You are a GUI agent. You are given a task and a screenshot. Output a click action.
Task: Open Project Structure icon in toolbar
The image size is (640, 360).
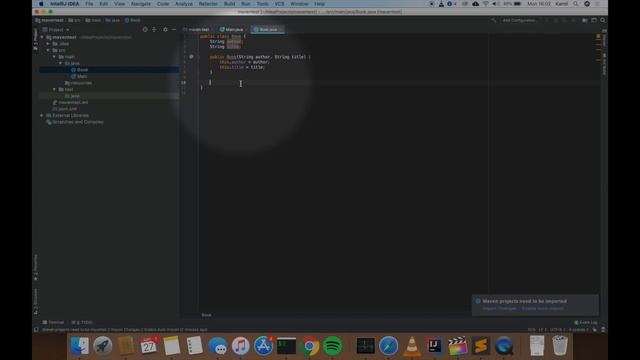pyautogui.click(x=585, y=20)
